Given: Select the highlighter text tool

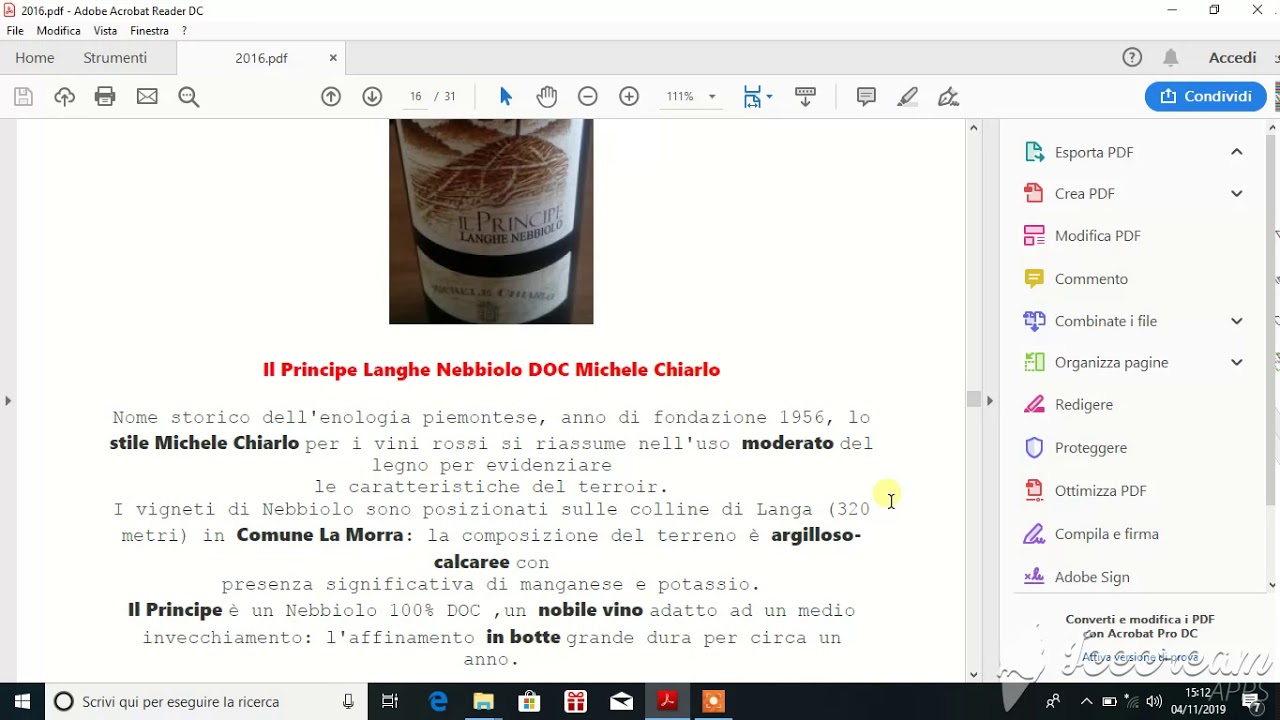Looking at the screenshot, I should (x=908, y=97).
